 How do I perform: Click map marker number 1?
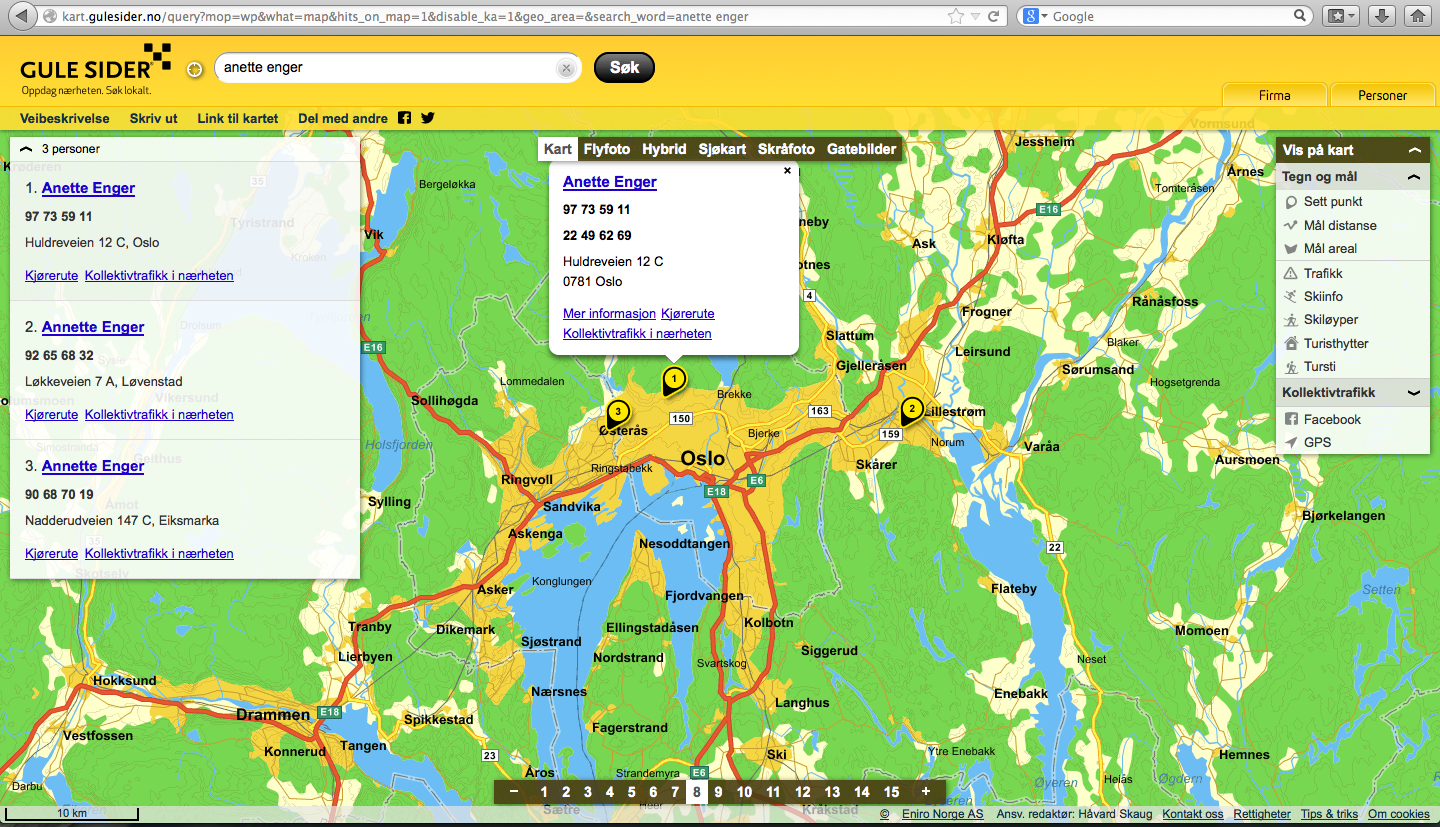(x=674, y=381)
